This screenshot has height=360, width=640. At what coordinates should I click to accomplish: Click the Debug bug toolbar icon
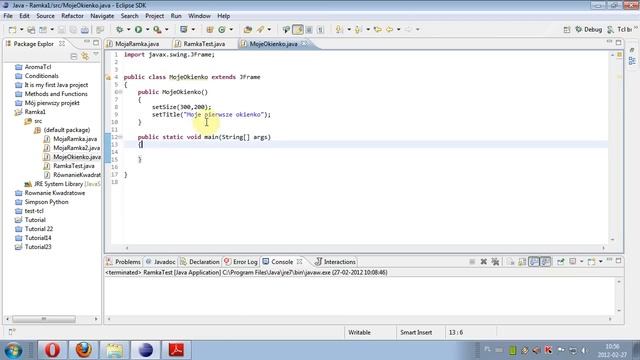coord(120,29)
